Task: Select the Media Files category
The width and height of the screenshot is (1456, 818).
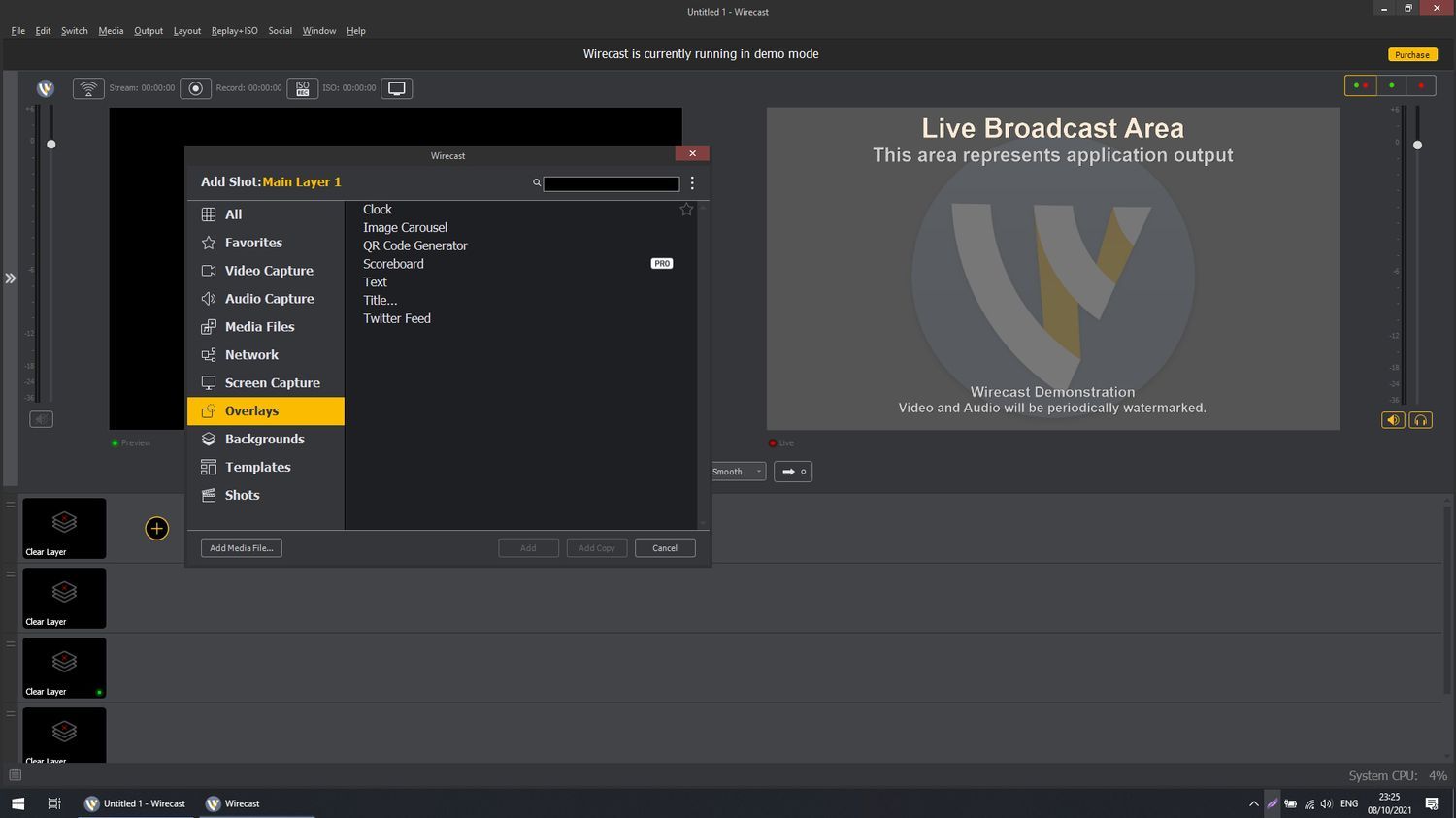Action: coord(265,327)
